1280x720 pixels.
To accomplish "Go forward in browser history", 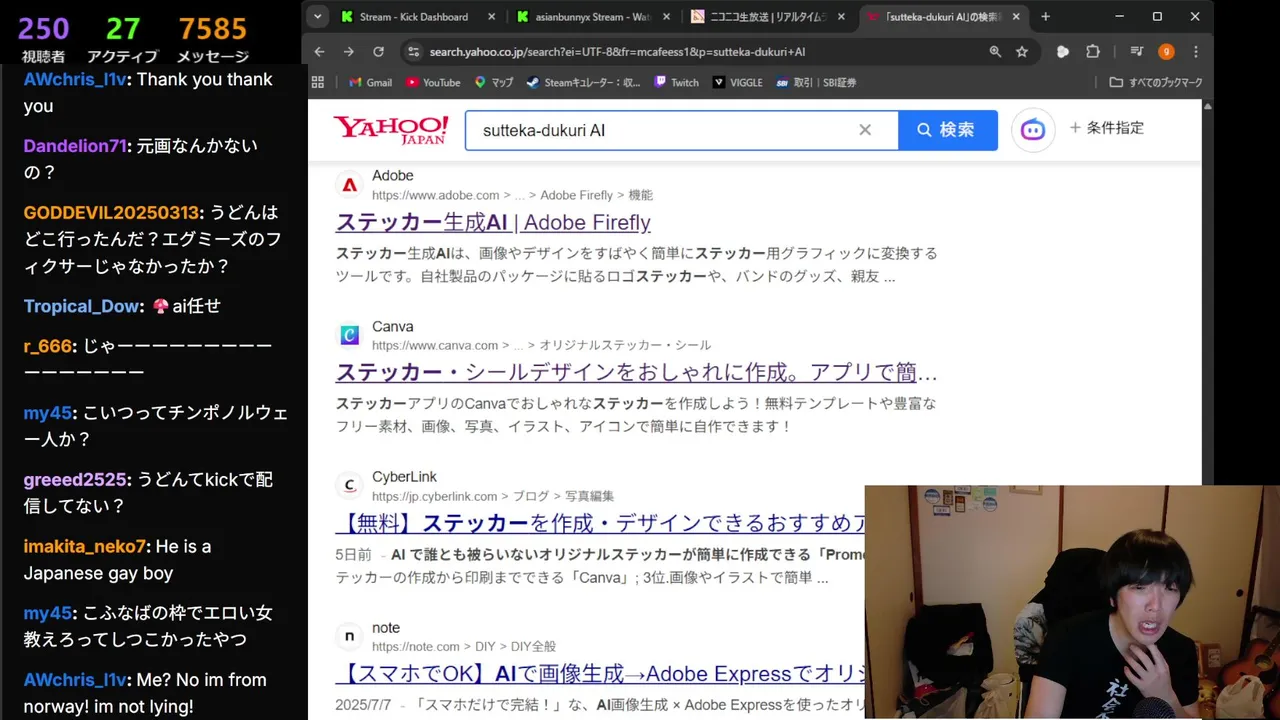I will [348, 52].
